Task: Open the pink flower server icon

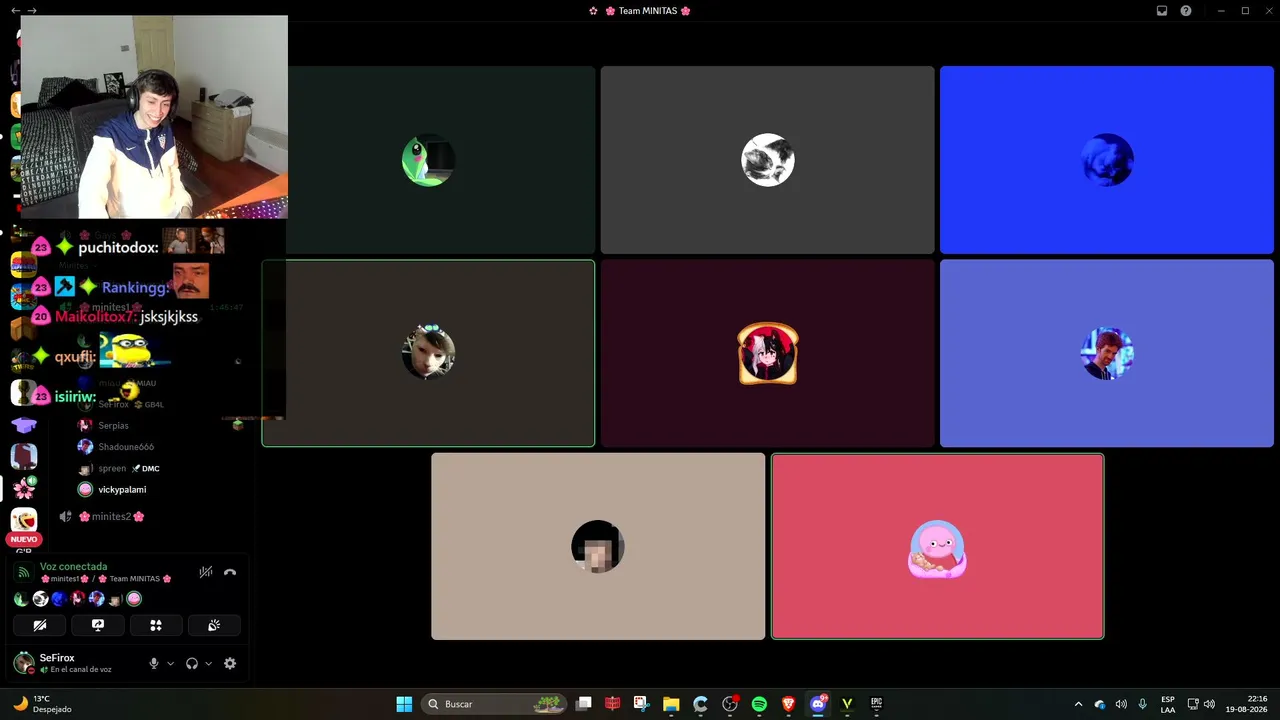Action: [x=24, y=488]
